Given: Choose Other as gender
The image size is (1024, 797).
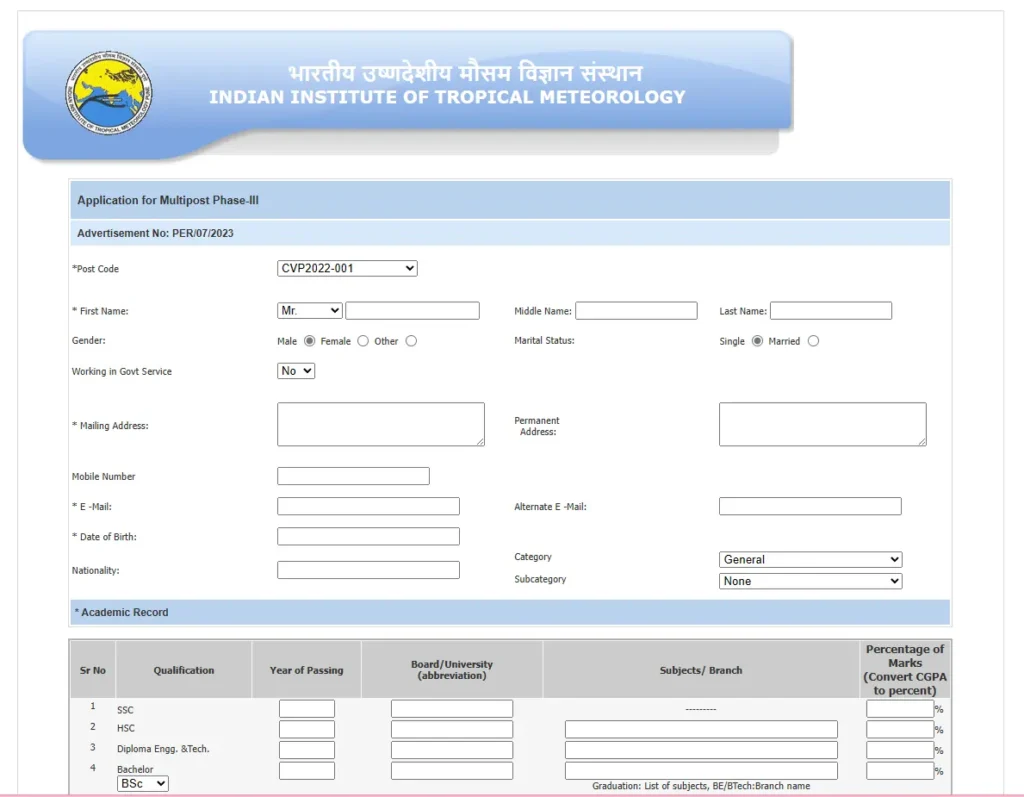Looking at the screenshot, I should 411,341.
